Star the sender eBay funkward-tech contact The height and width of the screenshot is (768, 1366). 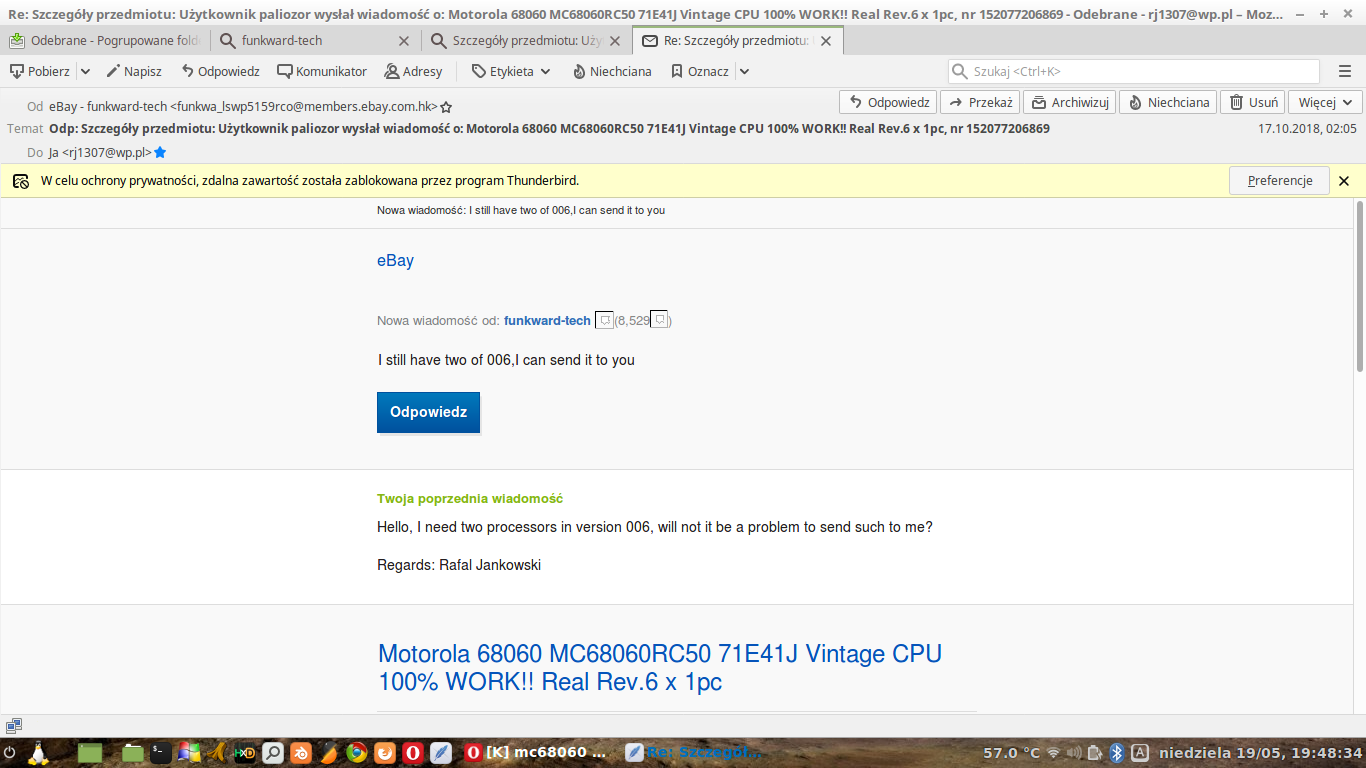point(446,107)
